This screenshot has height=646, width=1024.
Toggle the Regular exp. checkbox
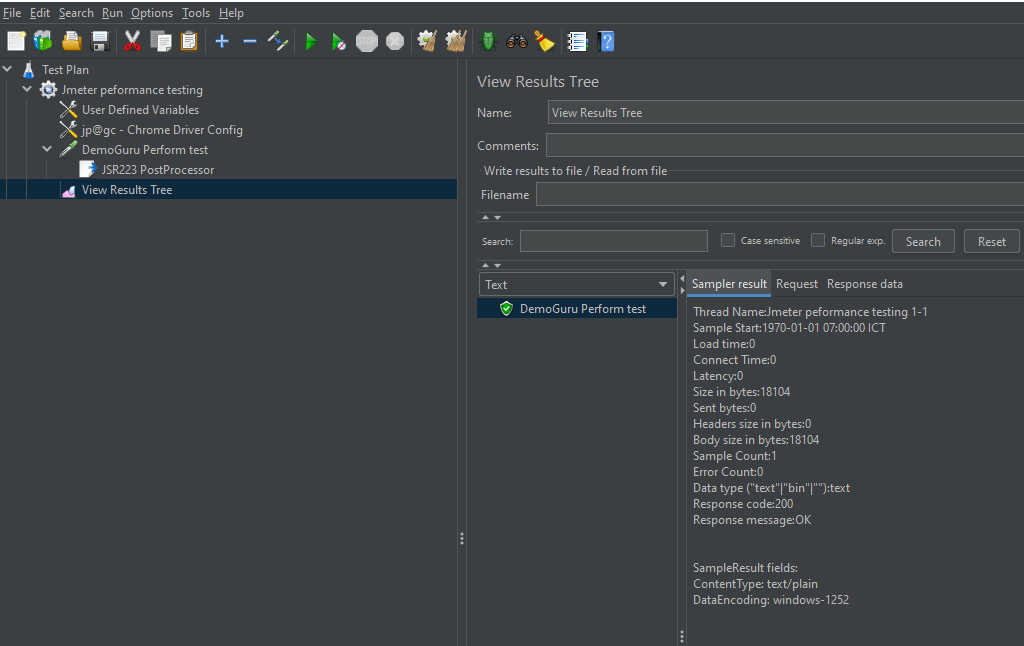(818, 240)
